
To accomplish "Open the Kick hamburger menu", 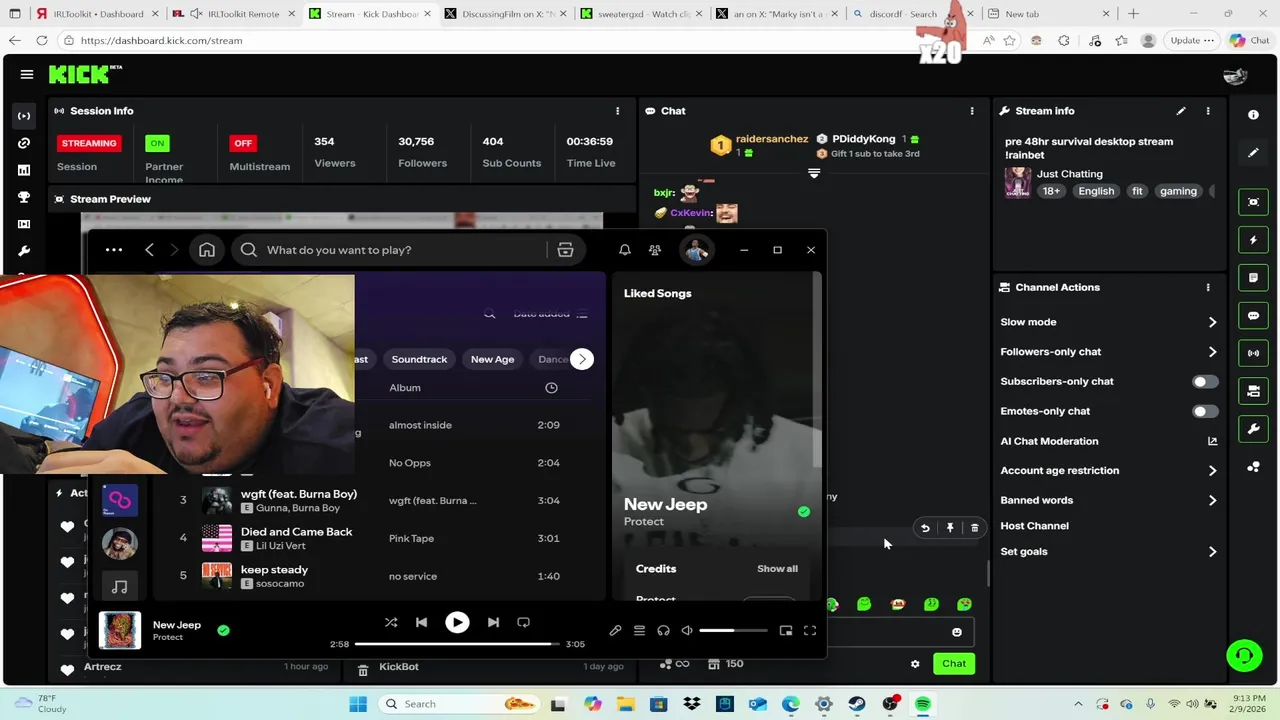I will point(27,74).
